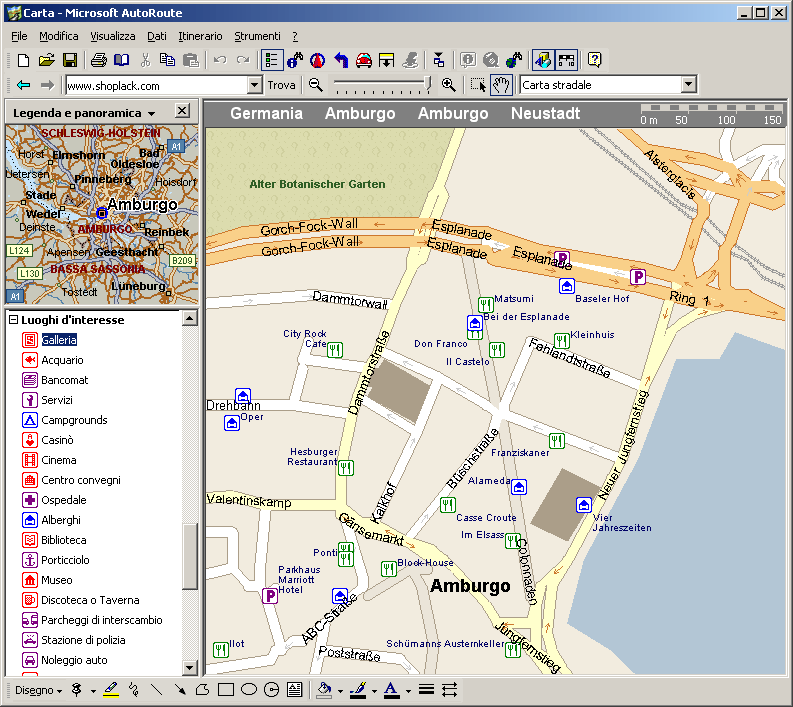Viewport: 793px width, 707px height.
Task: Zoom in using the plus magnifier
Action: click(449, 85)
